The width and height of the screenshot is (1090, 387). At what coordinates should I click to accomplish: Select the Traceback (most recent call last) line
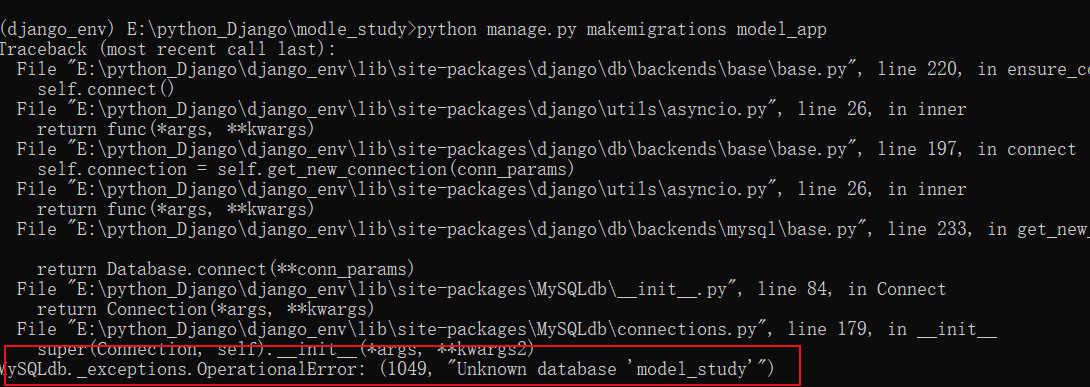tap(168, 49)
